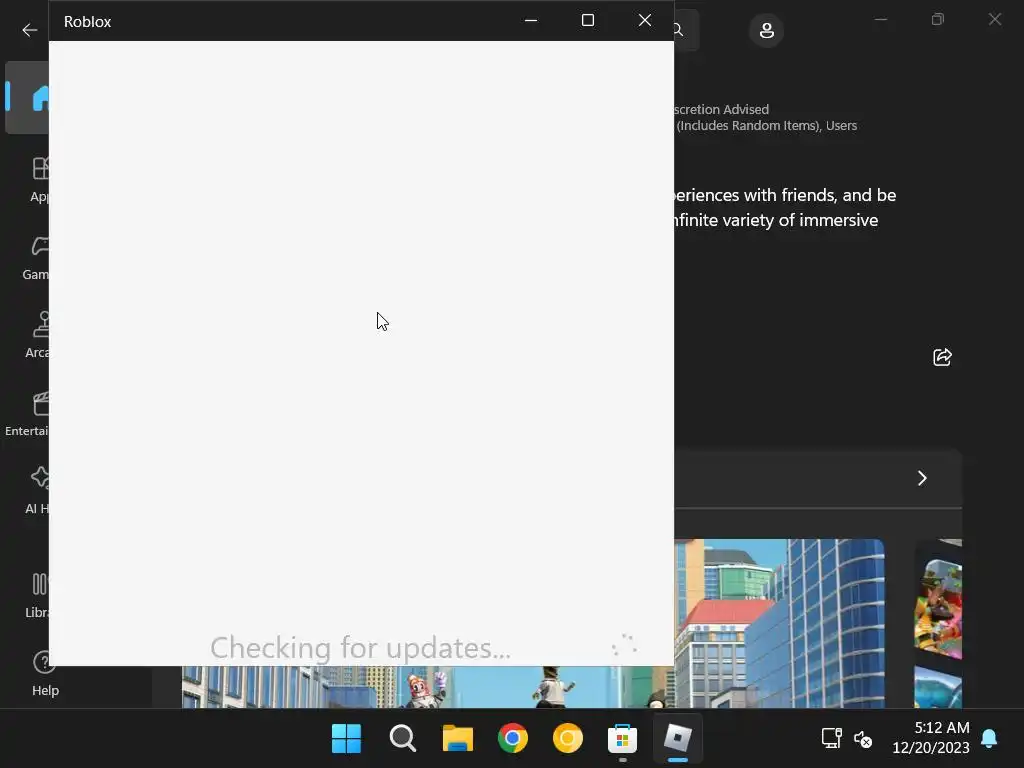The width and height of the screenshot is (1024, 768).
Task: Open the AI Hub section in Store sidebar
Action: (x=37, y=491)
